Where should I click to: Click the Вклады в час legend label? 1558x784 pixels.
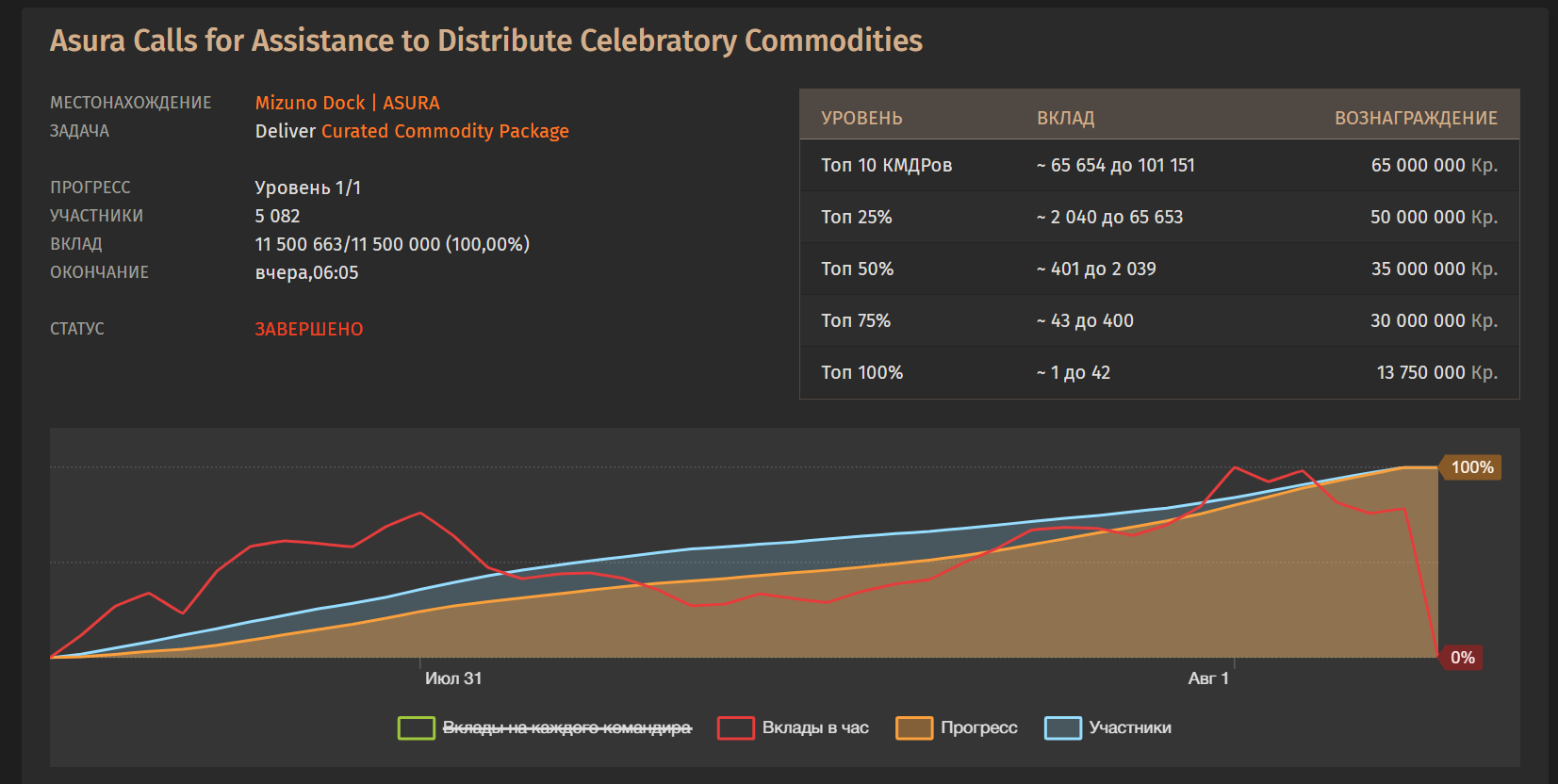tap(815, 727)
